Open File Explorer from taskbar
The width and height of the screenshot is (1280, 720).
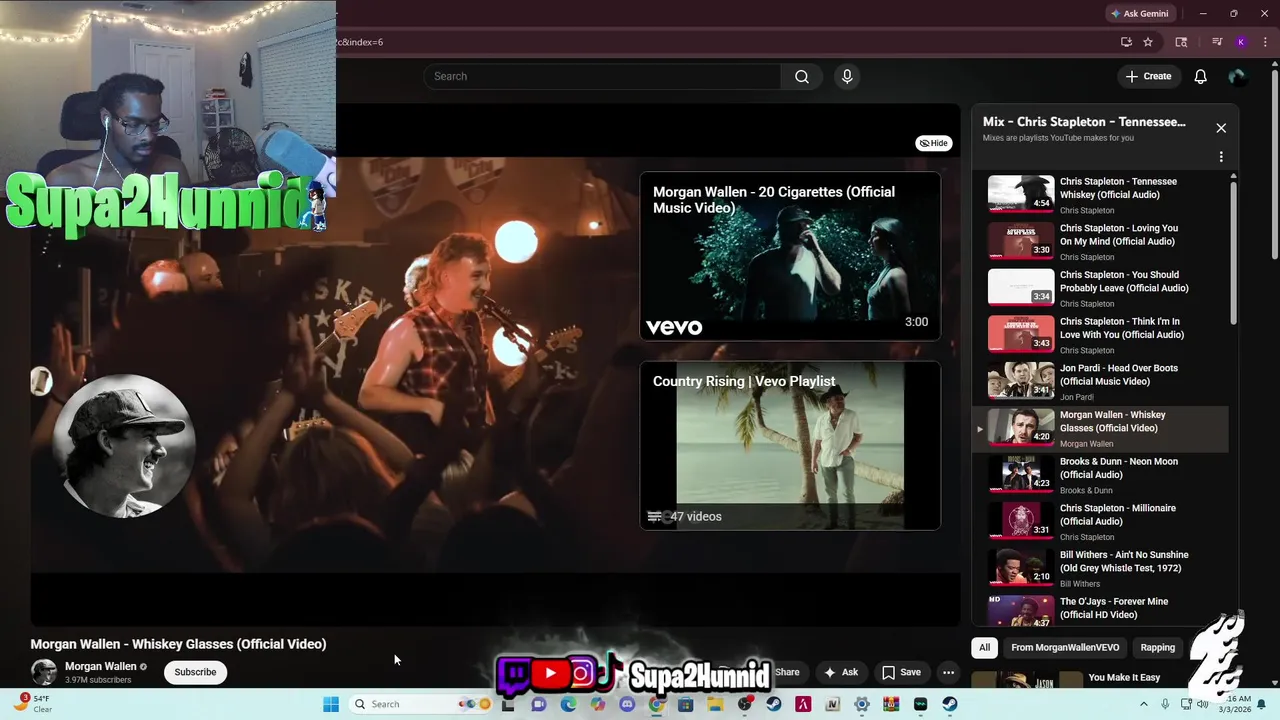click(715, 704)
